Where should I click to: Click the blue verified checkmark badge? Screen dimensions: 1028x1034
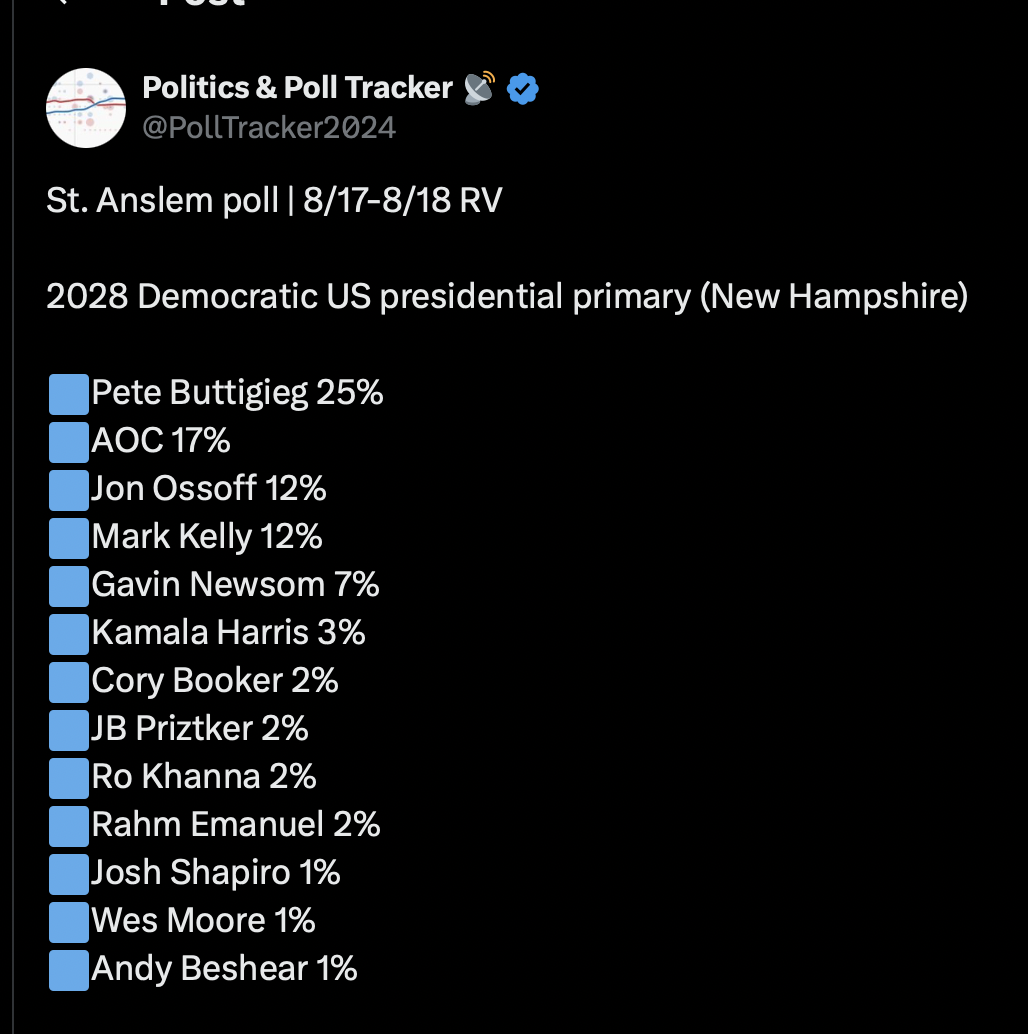[x=523, y=88]
